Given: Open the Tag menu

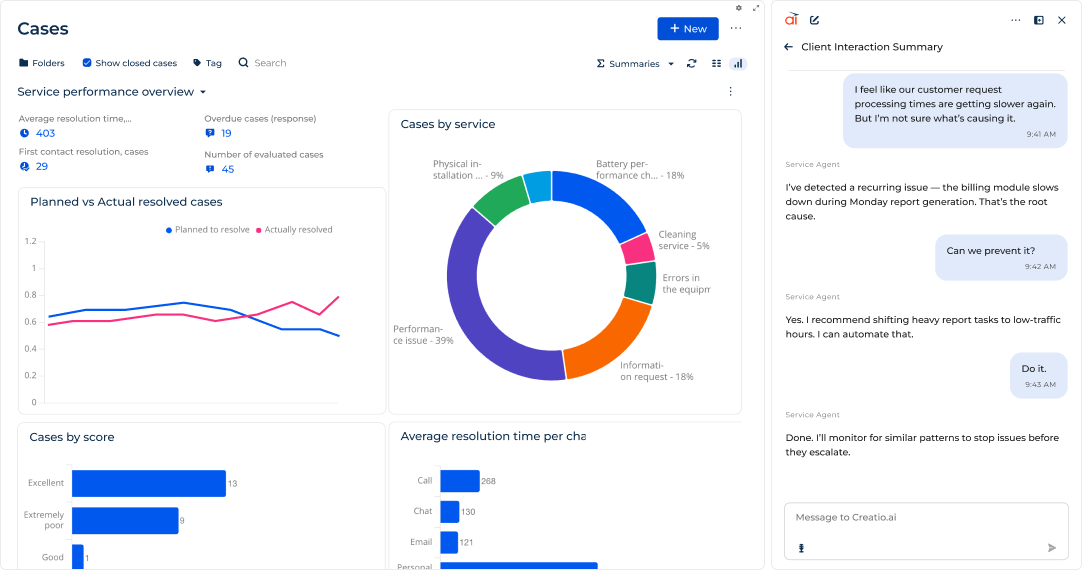Looking at the screenshot, I should [207, 63].
